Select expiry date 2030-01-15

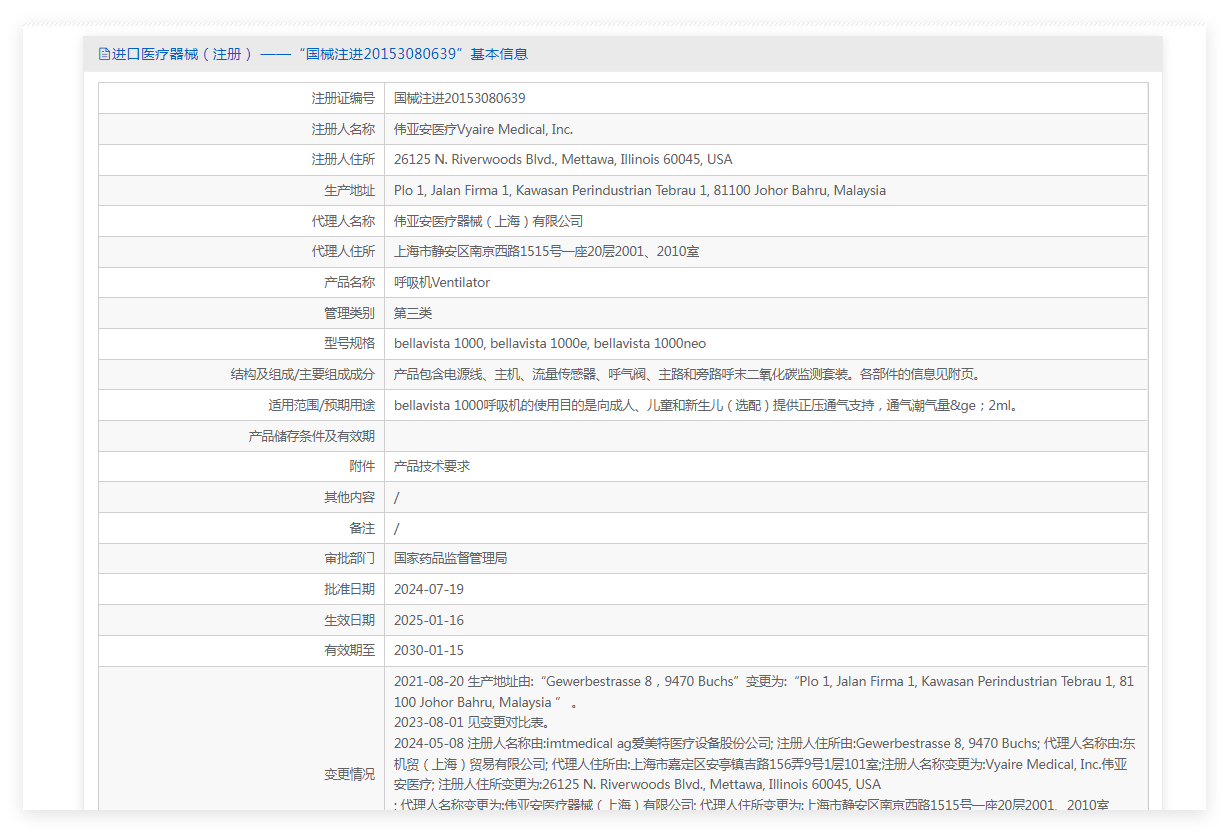(429, 651)
